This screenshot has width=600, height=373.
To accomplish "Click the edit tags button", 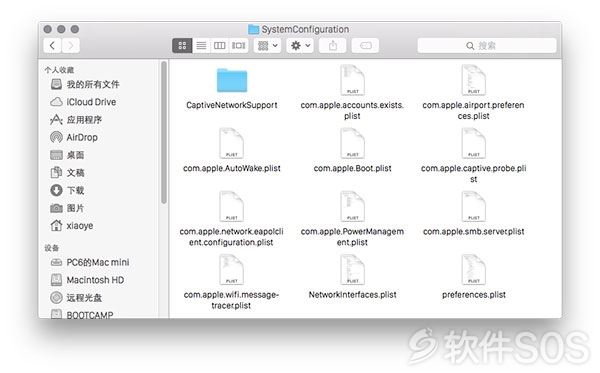I will (365, 46).
